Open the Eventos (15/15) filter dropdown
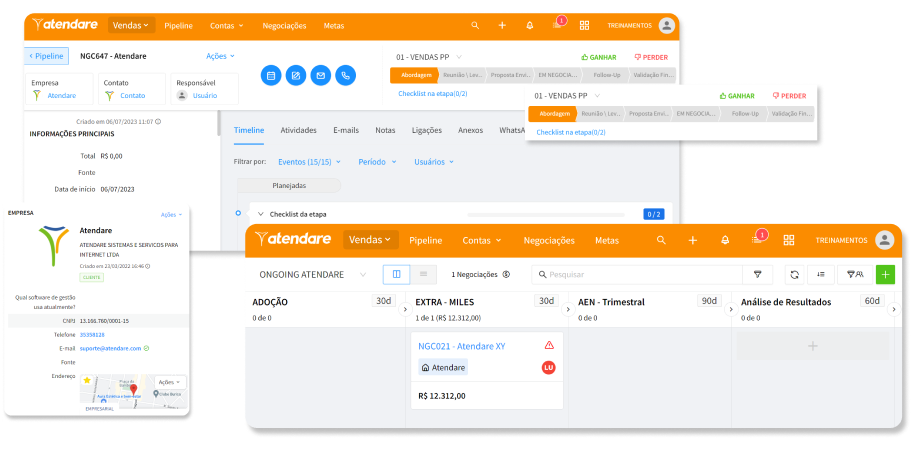This screenshot has height=449, width=921. pyautogui.click(x=310, y=162)
